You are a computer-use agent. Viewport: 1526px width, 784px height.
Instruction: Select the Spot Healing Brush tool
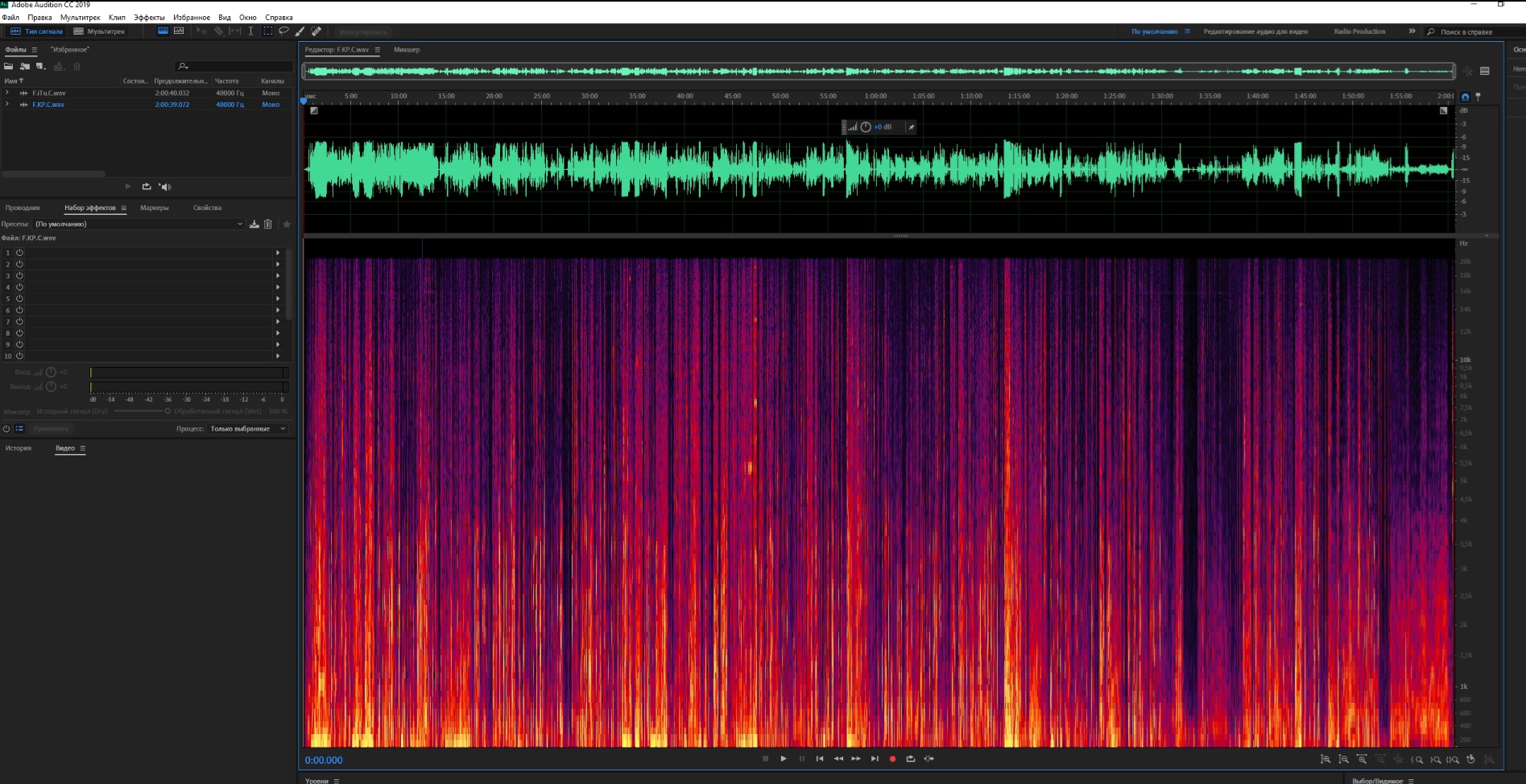pos(316,31)
